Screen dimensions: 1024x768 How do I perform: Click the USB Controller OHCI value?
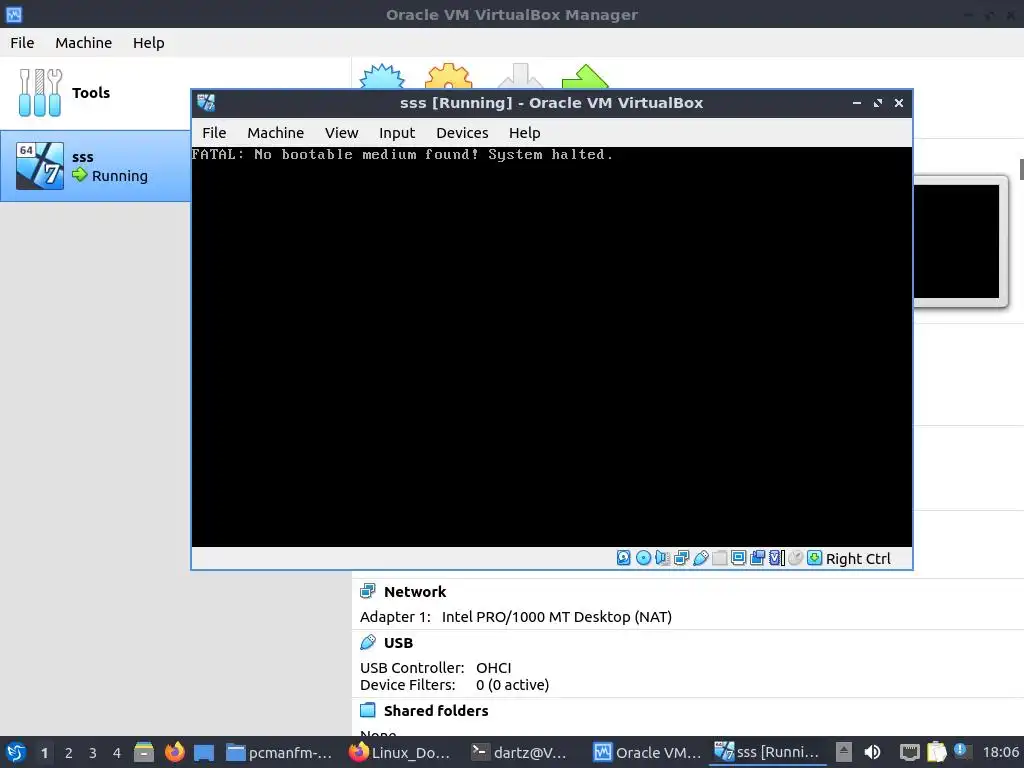(494, 667)
